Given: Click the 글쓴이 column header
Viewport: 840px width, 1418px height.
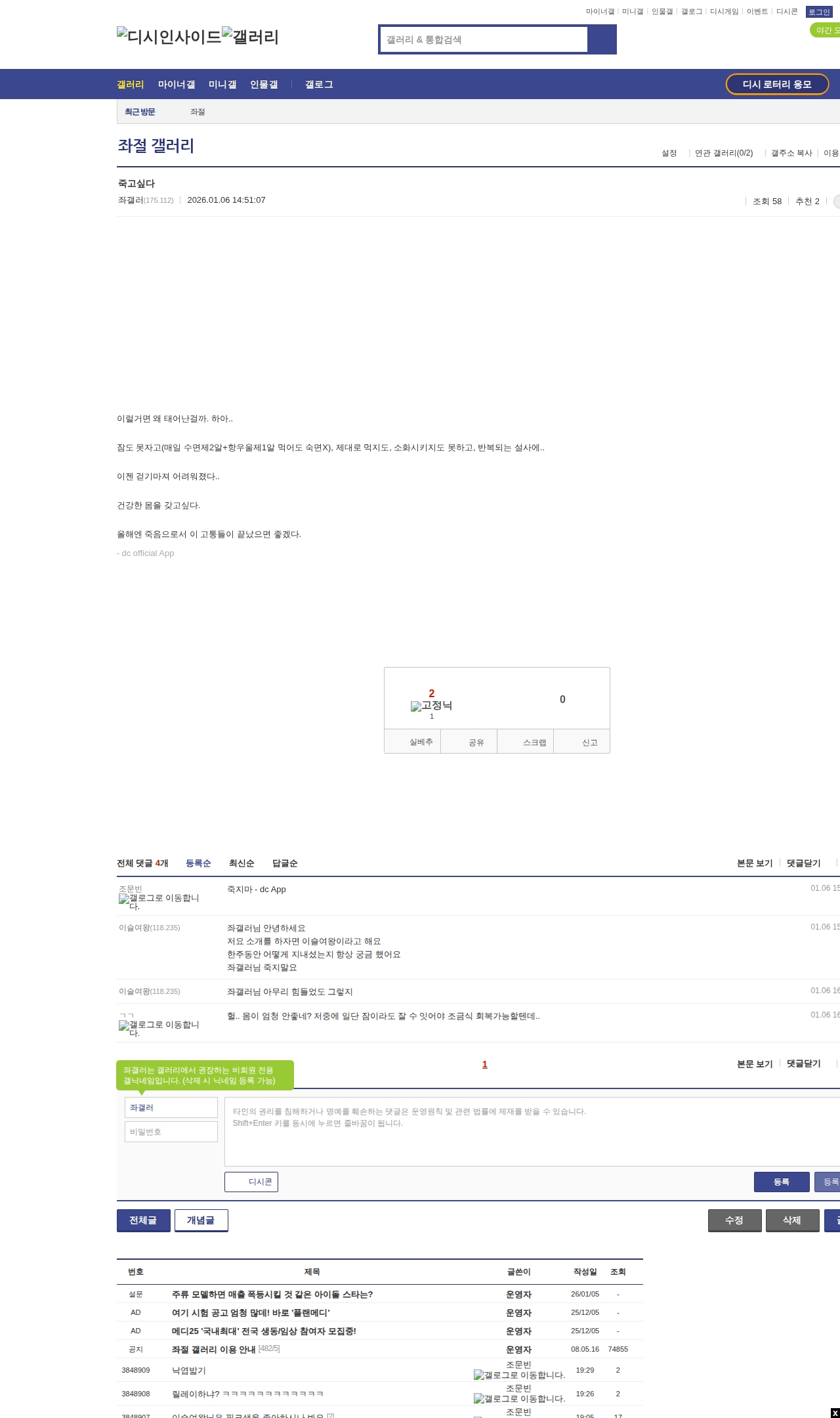Looking at the screenshot, I should (519, 1272).
